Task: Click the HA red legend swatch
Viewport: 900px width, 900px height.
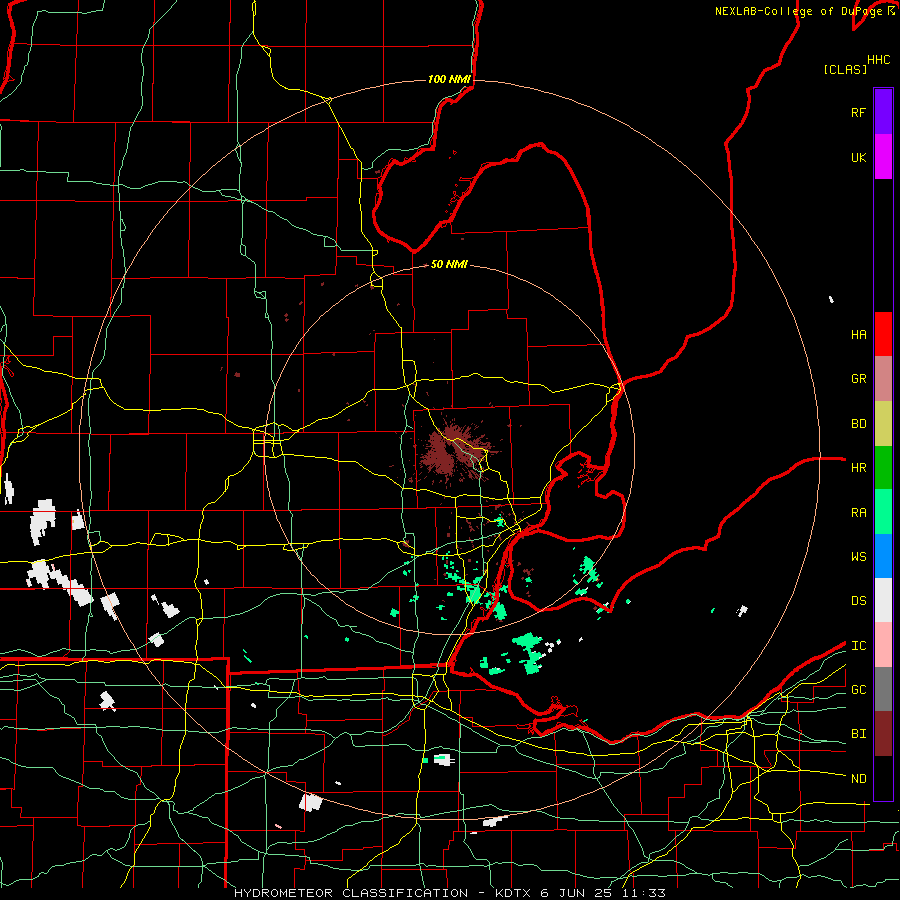Action: pyautogui.click(x=883, y=334)
